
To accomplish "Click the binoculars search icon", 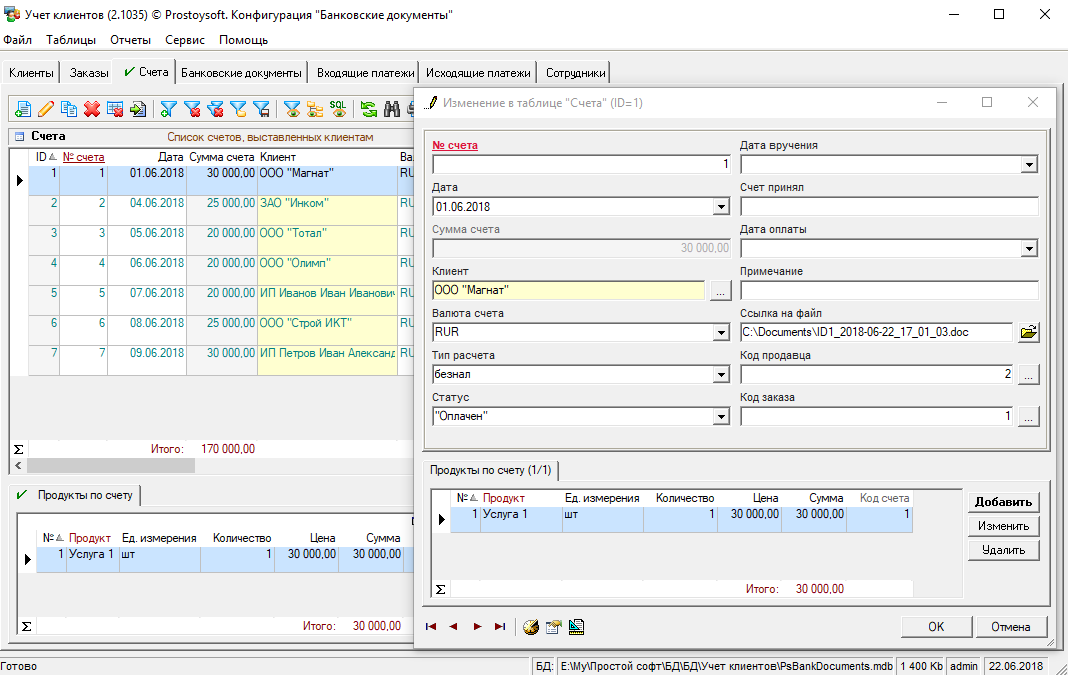I will pos(392,109).
